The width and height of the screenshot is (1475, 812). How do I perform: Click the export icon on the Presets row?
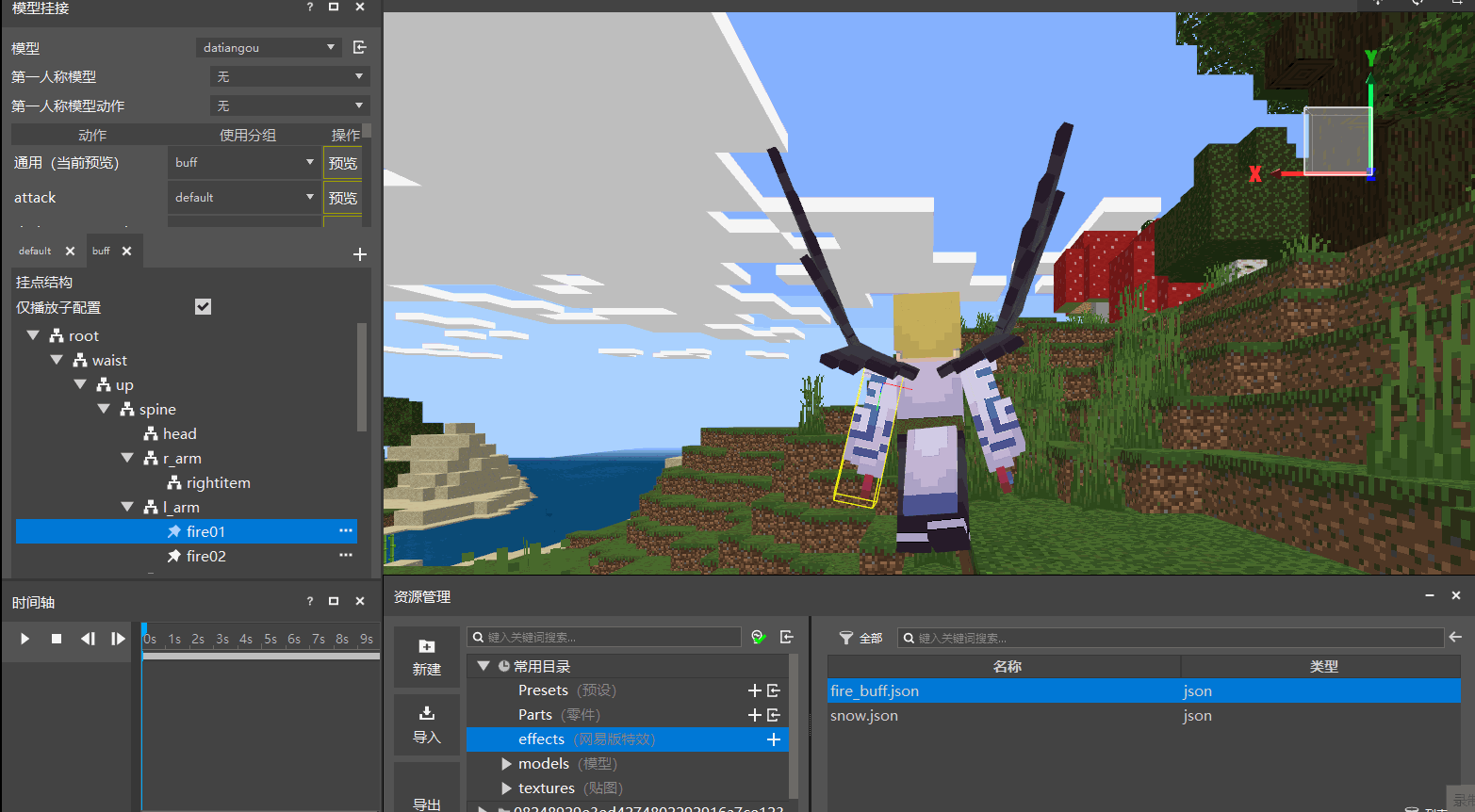(x=774, y=690)
